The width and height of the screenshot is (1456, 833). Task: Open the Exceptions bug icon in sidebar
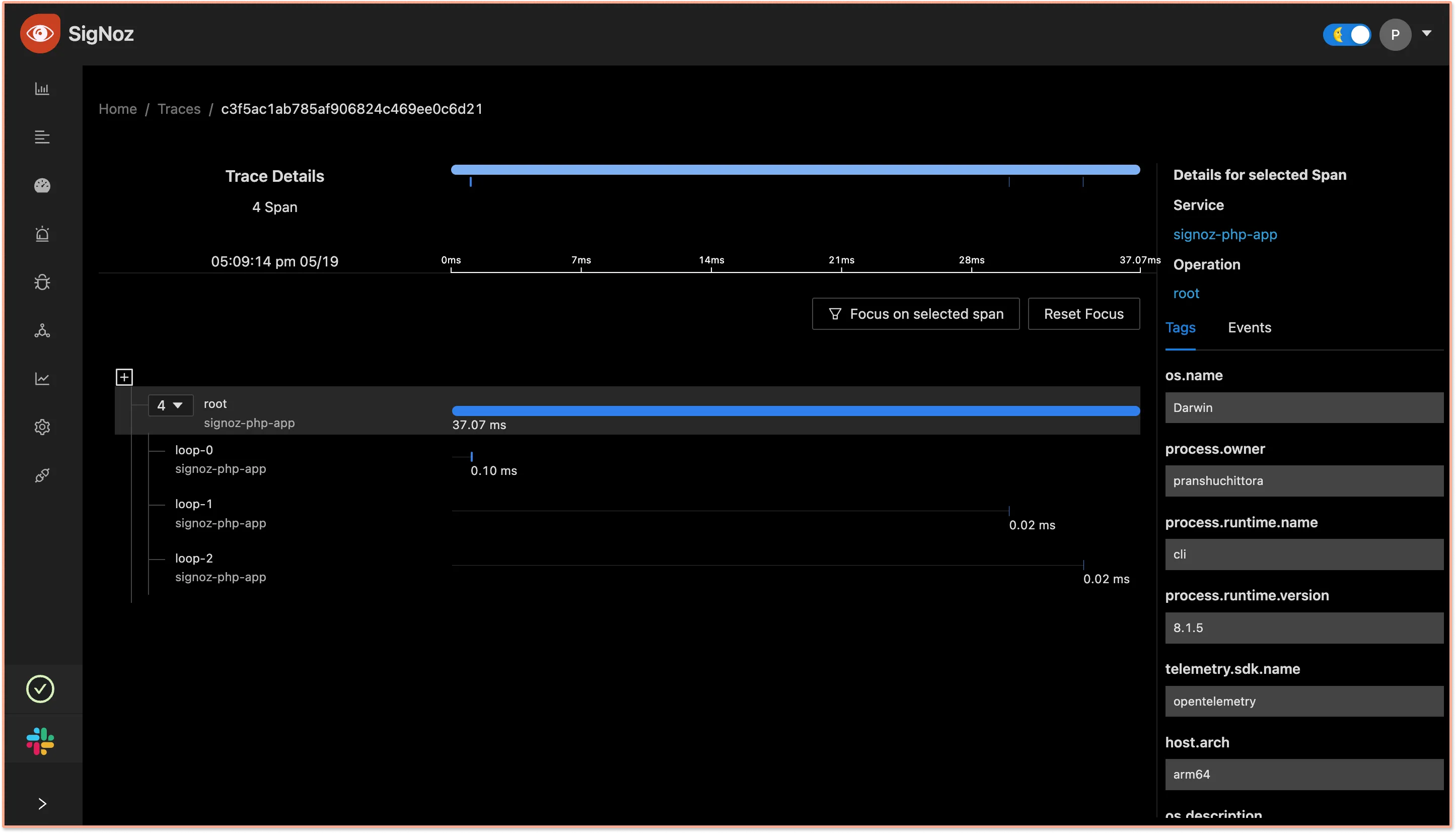pos(42,282)
